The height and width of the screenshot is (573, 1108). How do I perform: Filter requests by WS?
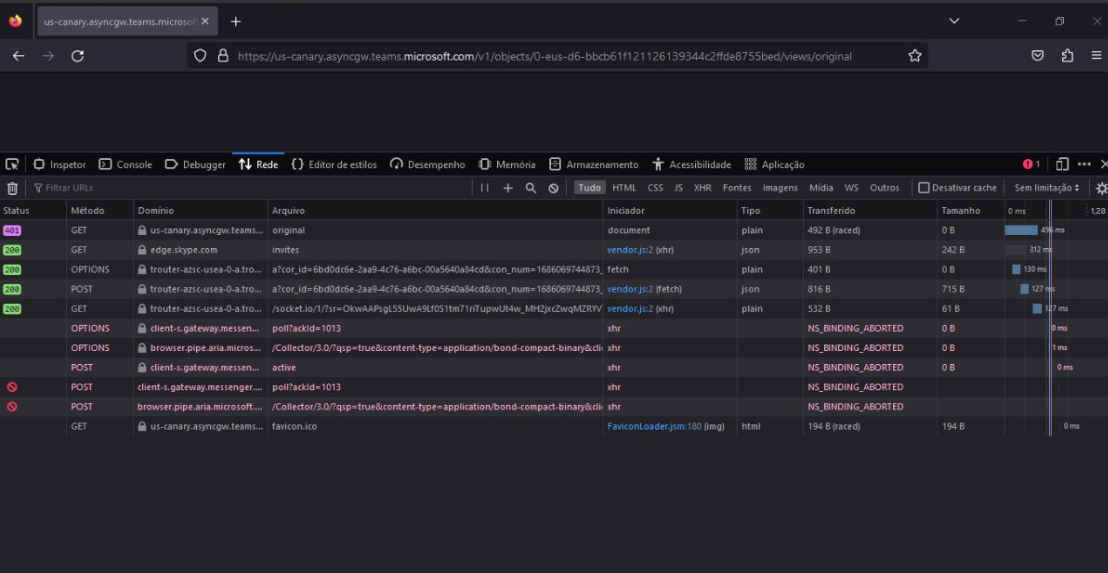[x=851, y=188]
